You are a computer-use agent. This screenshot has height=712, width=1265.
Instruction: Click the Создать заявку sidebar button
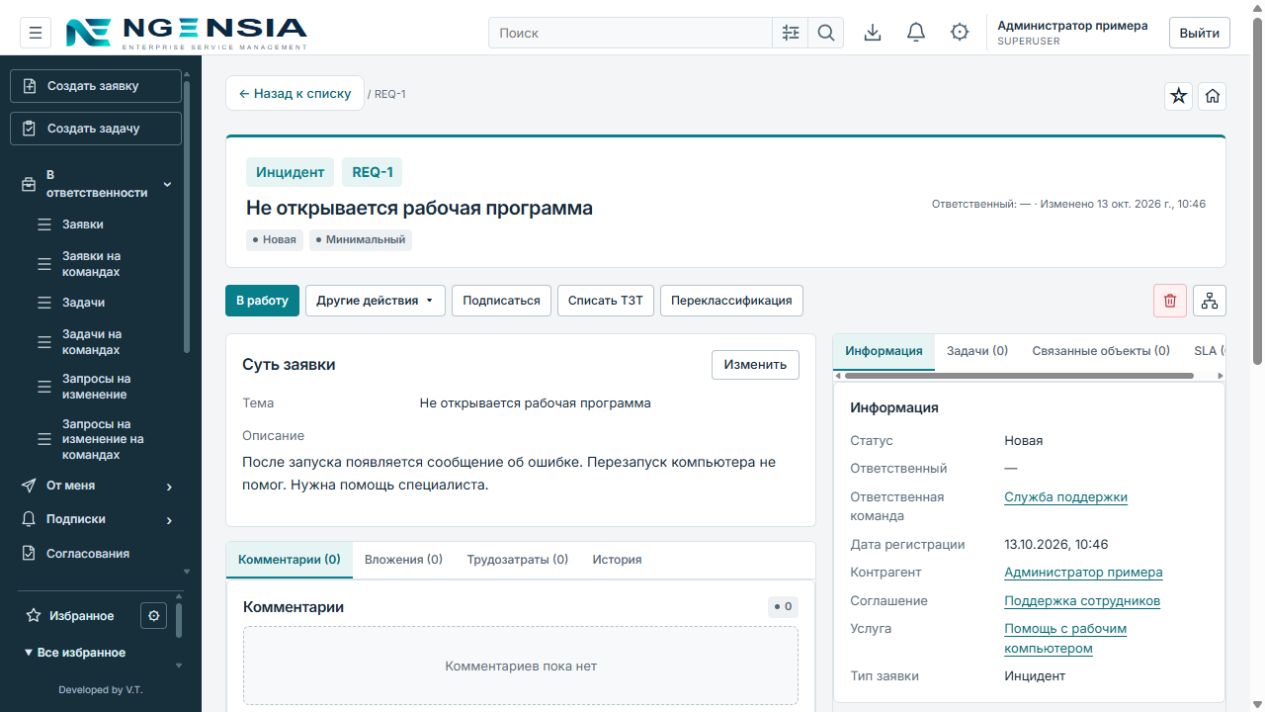coord(96,86)
